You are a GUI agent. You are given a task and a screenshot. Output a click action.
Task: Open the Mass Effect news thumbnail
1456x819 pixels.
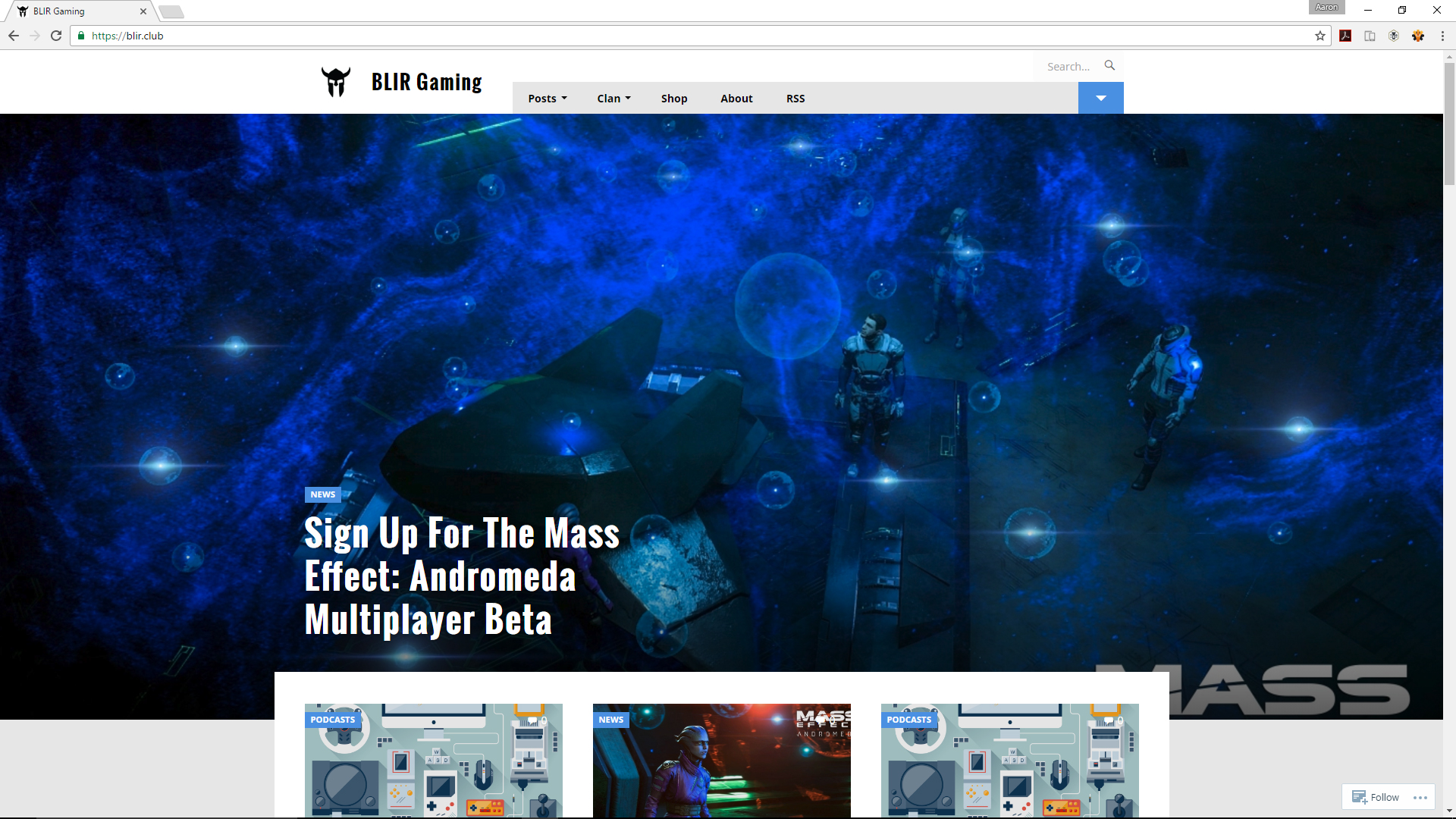(721, 762)
